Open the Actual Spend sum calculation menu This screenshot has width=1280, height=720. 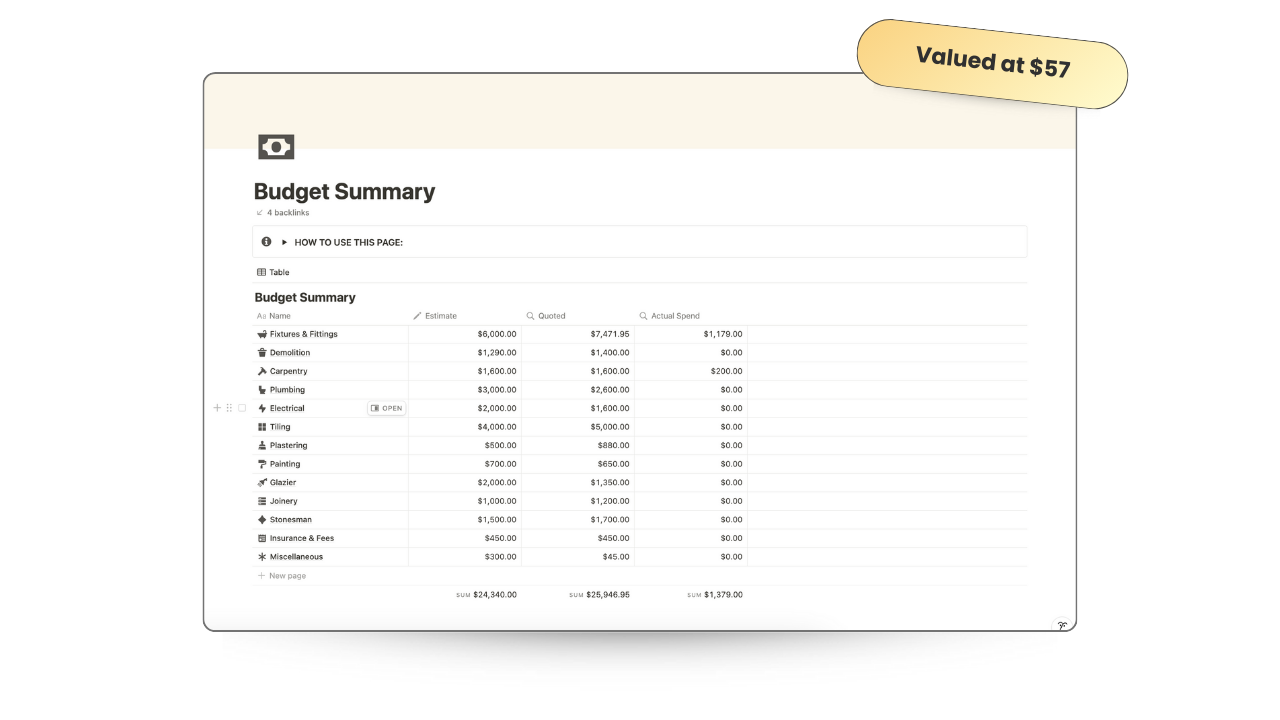(x=714, y=595)
